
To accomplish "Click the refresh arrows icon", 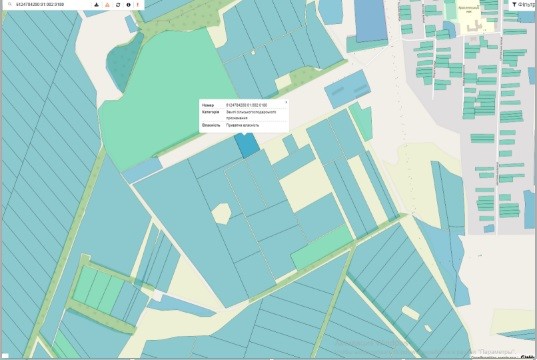I will (x=118, y=5).
